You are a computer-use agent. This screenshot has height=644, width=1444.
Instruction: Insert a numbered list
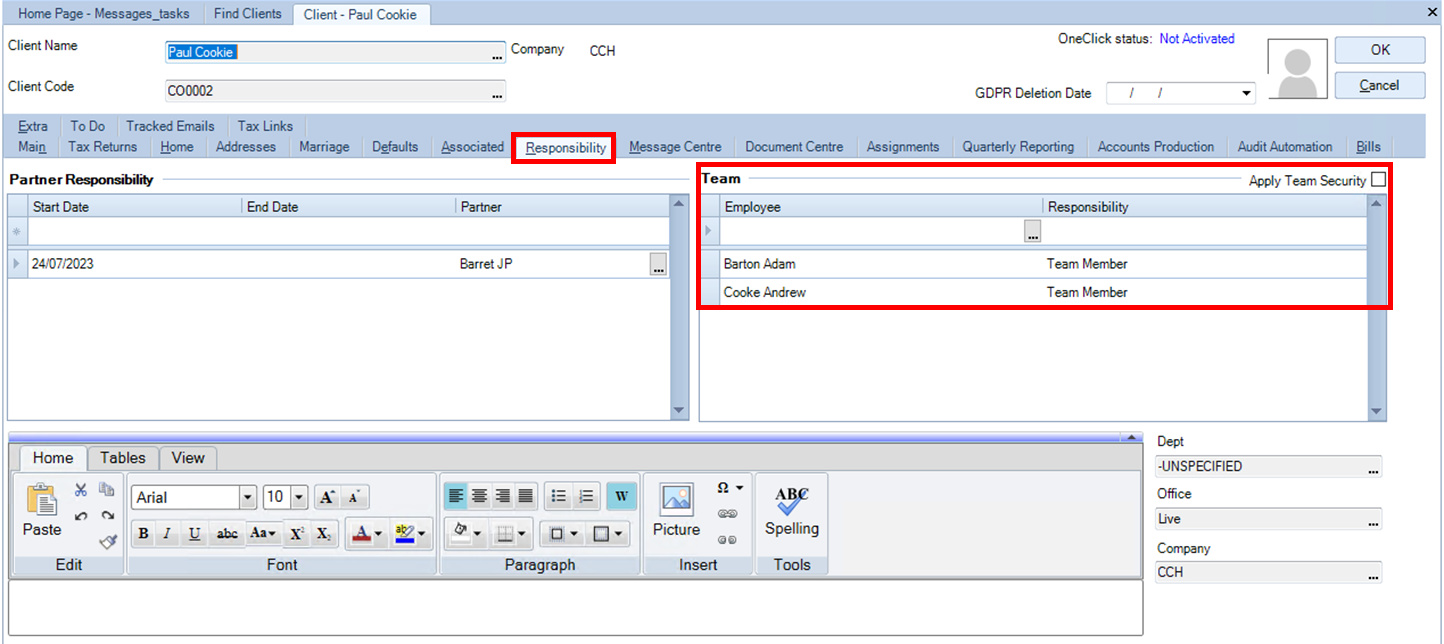[x=586, y=496]
